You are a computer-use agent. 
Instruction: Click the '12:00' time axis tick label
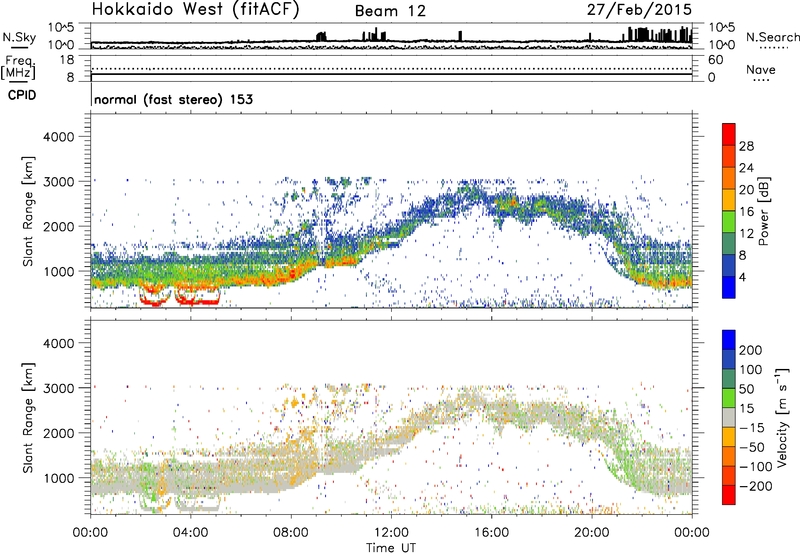point(391,533)
